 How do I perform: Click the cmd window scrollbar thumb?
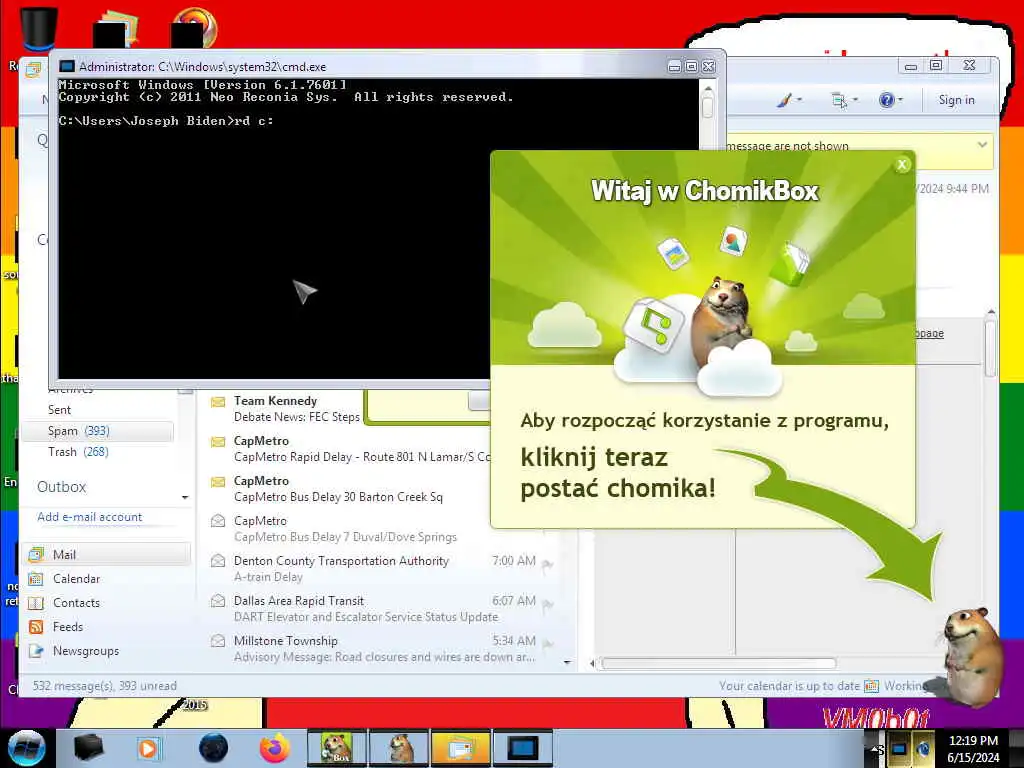(x=708, y=107)
